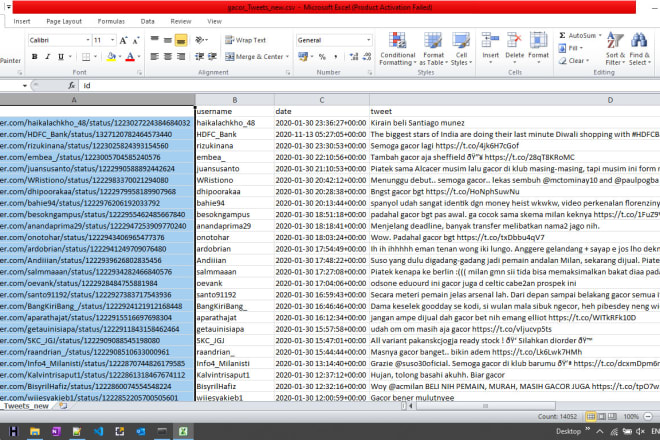Open the Page Layout ribbon tab
The image size is (660, 440).
pos(64,21)
